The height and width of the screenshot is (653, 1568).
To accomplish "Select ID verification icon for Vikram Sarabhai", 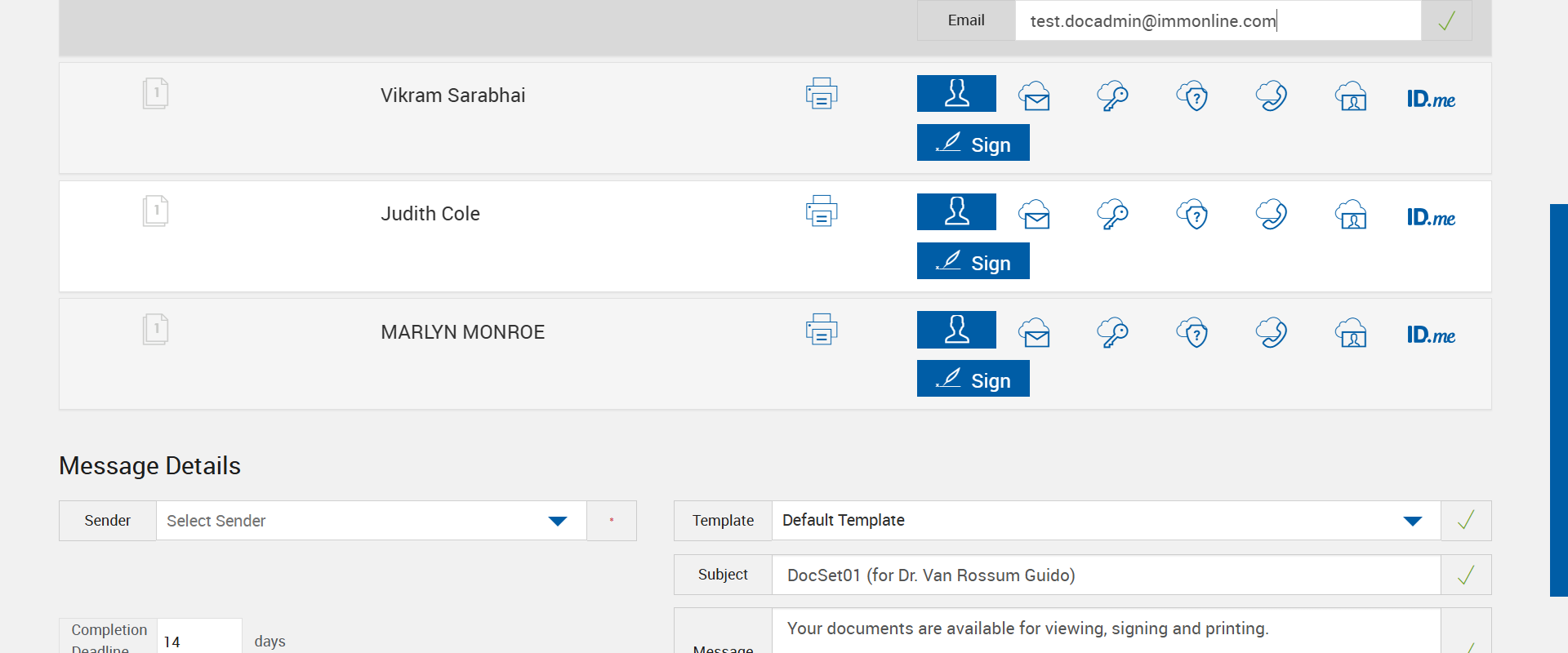I will pyautogui.click(x=1351, y=96).
